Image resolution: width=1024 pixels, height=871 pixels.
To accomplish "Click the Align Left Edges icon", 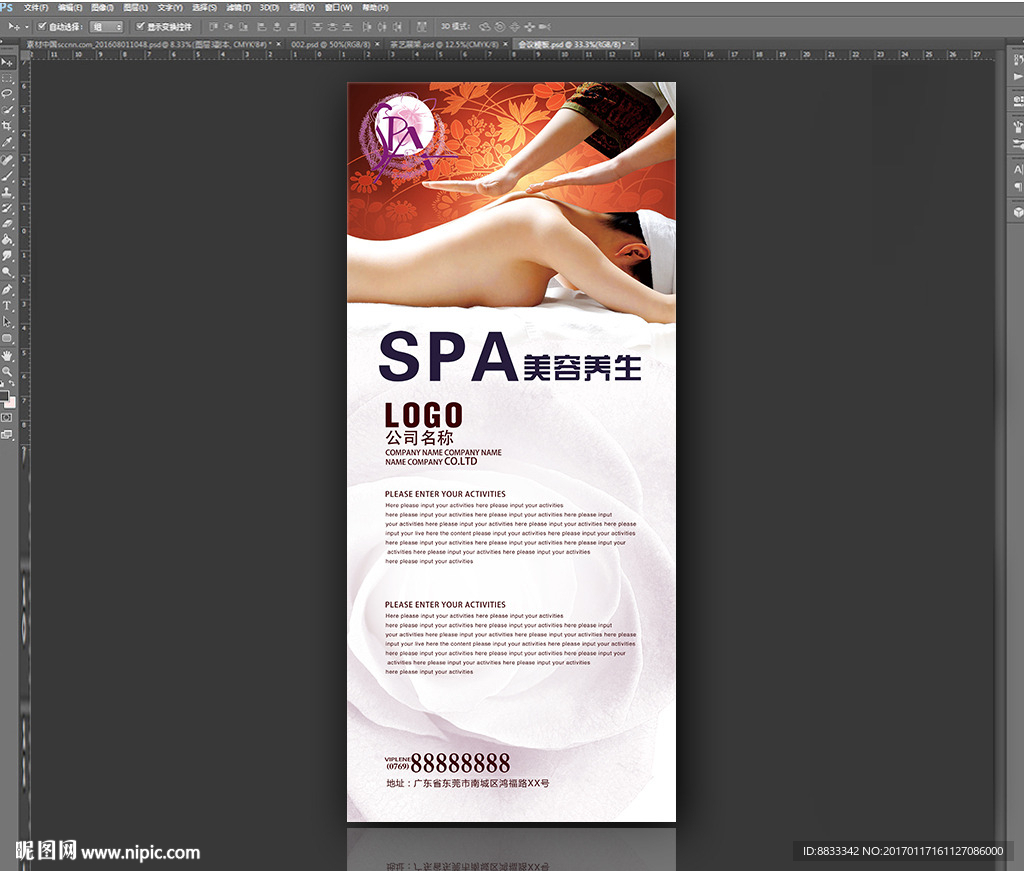I will (x=262, y=27).
